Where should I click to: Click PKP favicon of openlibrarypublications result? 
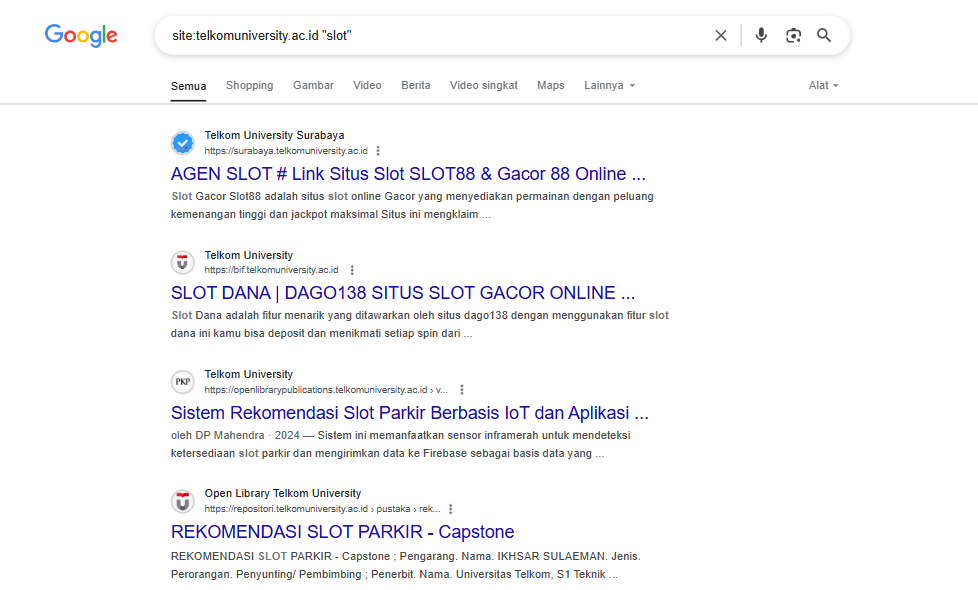[183, 382]
